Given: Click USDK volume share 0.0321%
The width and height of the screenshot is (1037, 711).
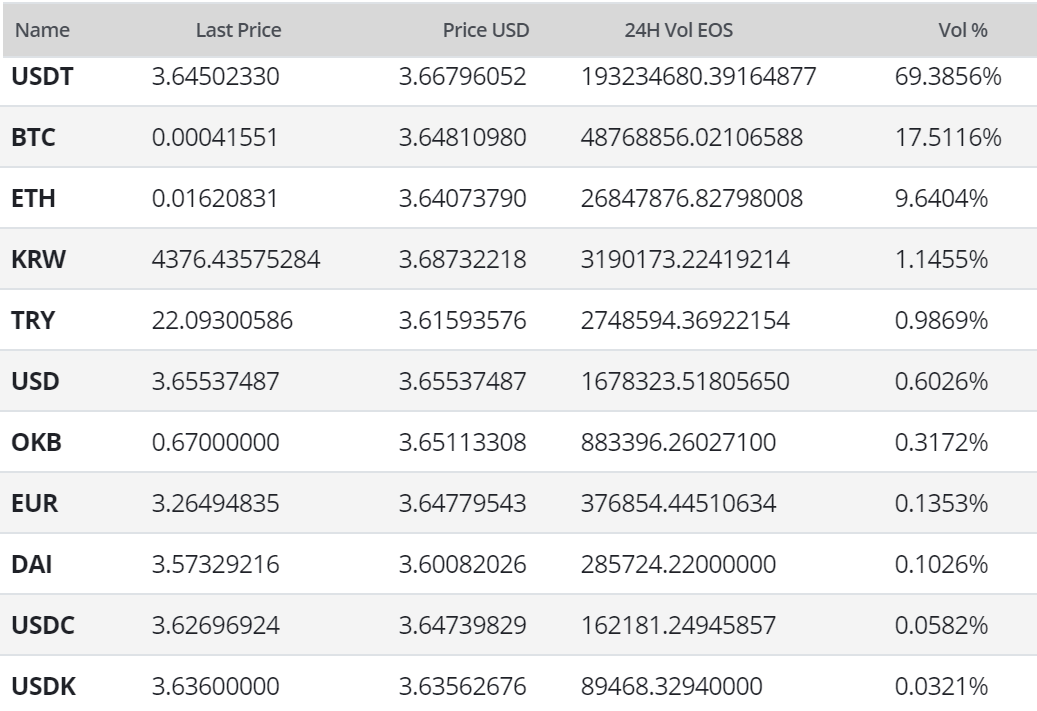Looking at the screenshot, I should pos(942,687).
